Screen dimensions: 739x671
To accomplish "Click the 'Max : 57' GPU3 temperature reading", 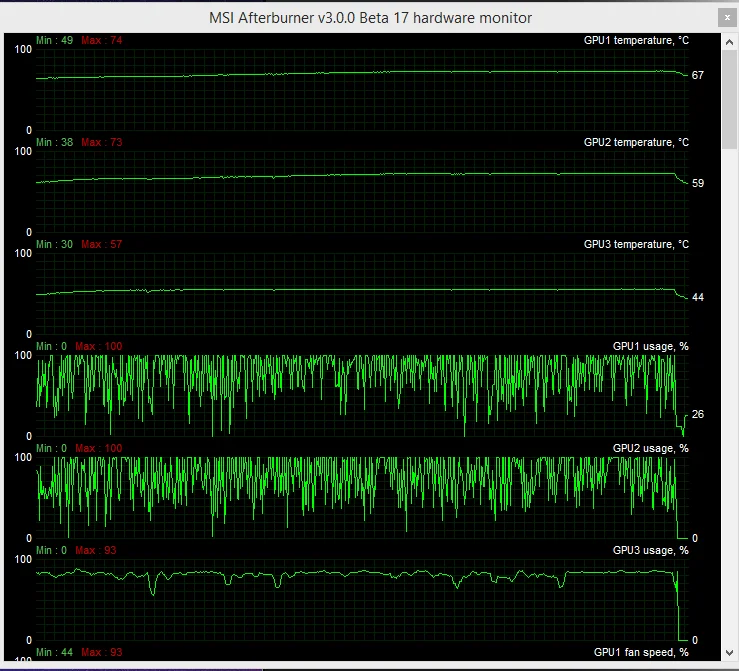I will click(x=101, y=244).
